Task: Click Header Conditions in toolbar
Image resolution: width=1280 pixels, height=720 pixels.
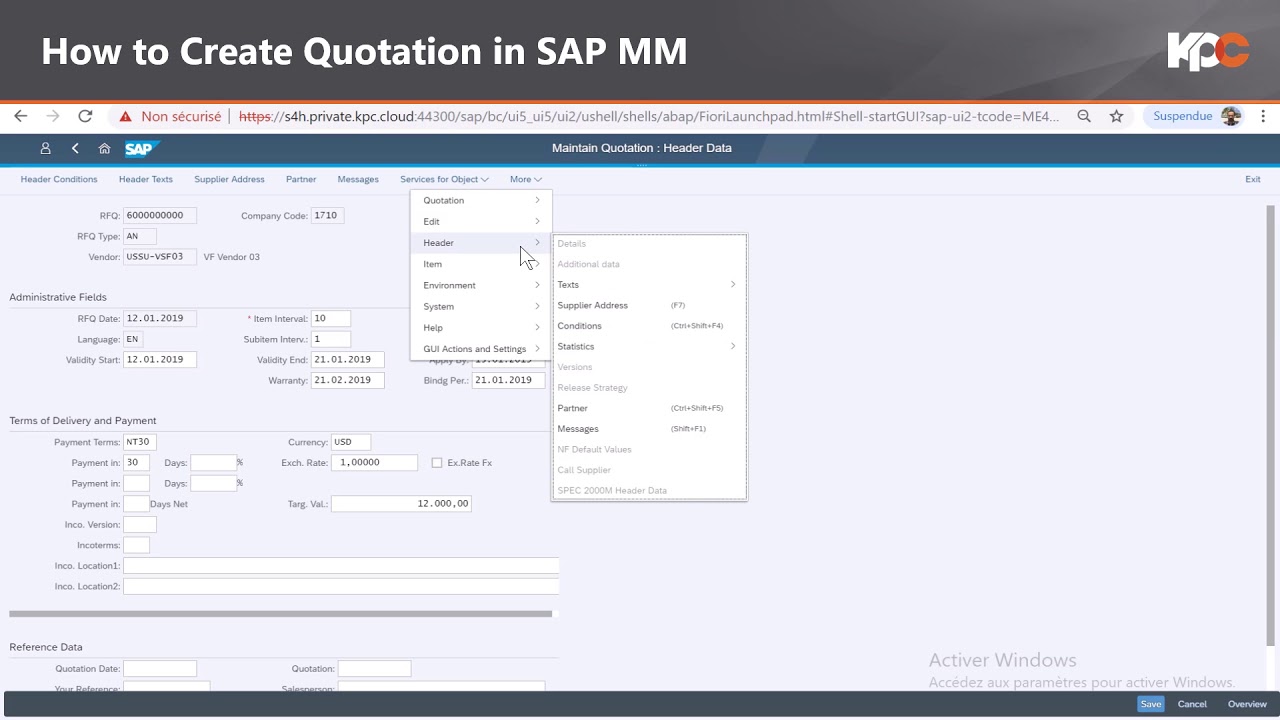Action: [59, 180]
